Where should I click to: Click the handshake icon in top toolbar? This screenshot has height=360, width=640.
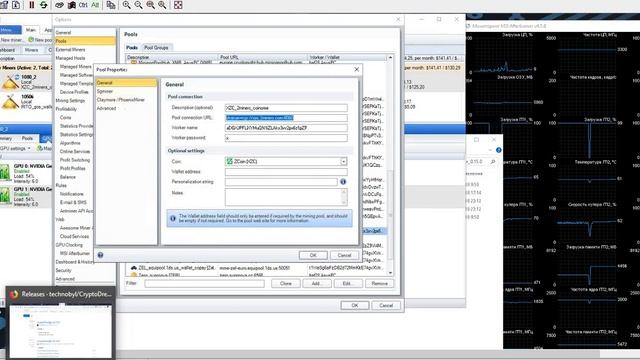[59, 5]
